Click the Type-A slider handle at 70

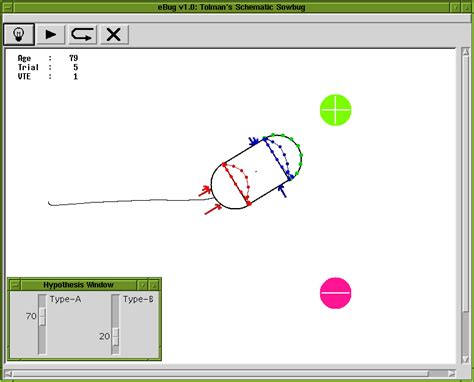(x=42, y=316)
